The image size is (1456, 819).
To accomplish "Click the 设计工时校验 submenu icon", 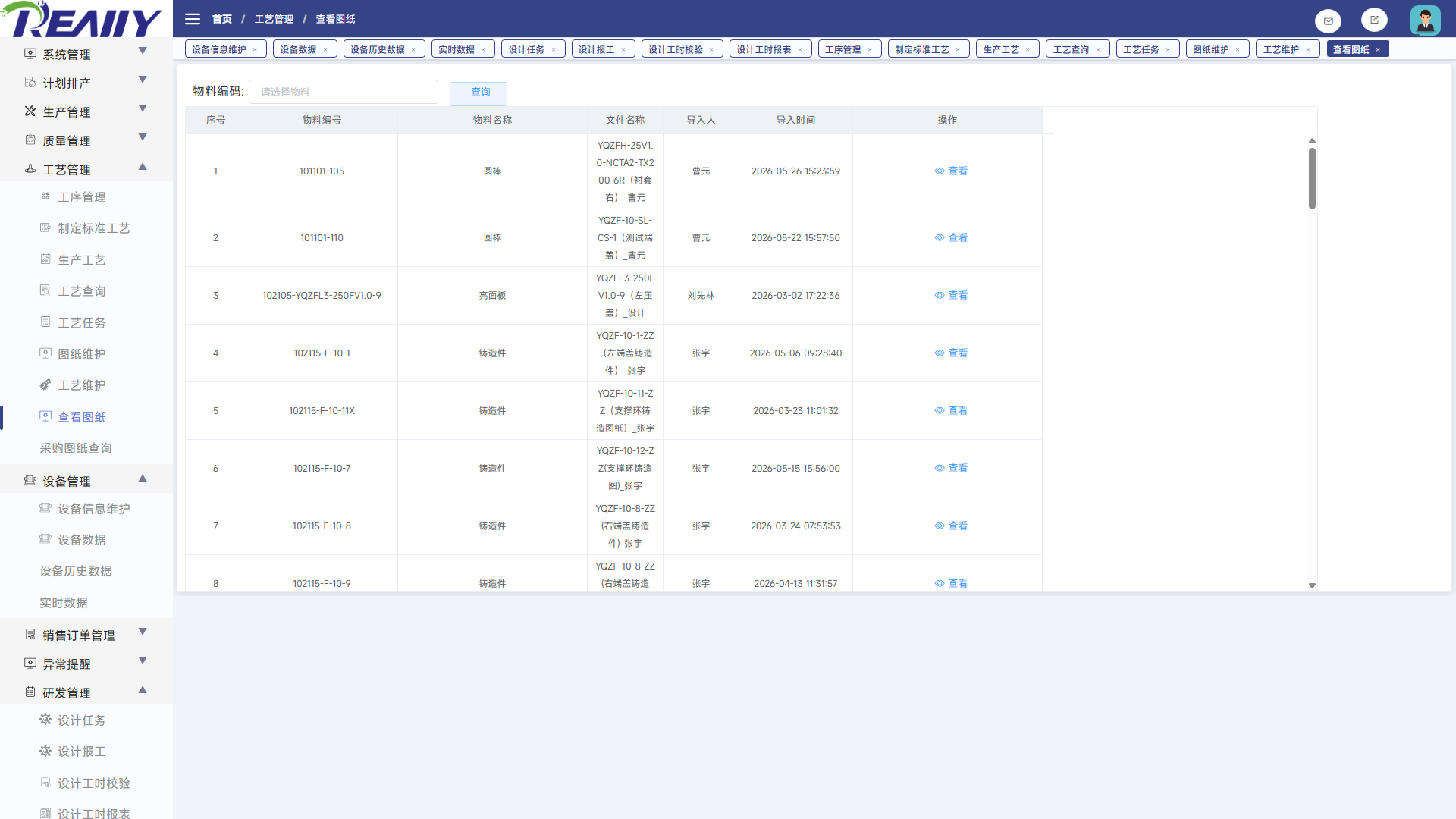I will (45, 783).
